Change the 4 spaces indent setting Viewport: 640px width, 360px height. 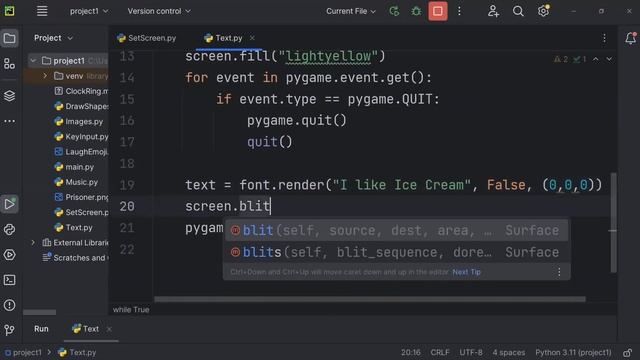click(509, 352)
